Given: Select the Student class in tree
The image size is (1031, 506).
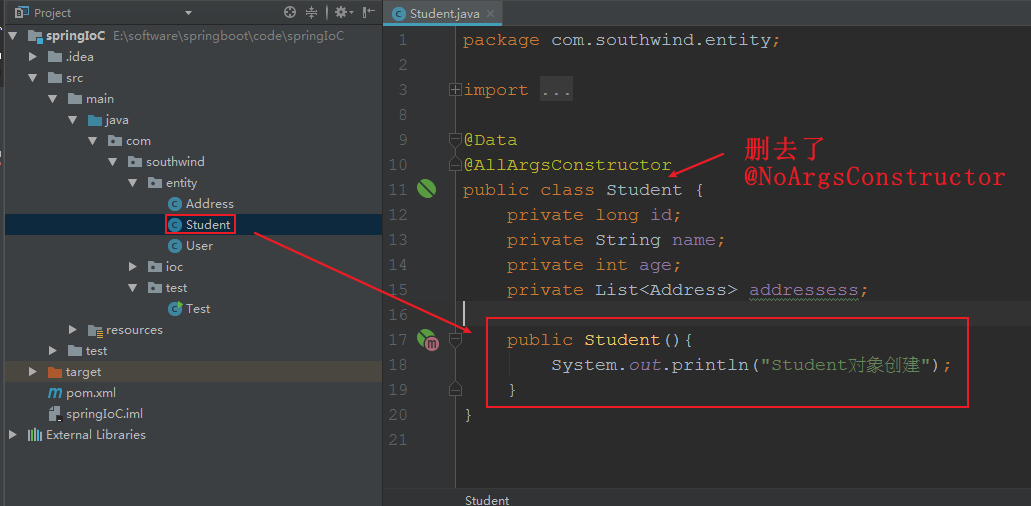Looking at the screenshot, I should coord(208,225).
